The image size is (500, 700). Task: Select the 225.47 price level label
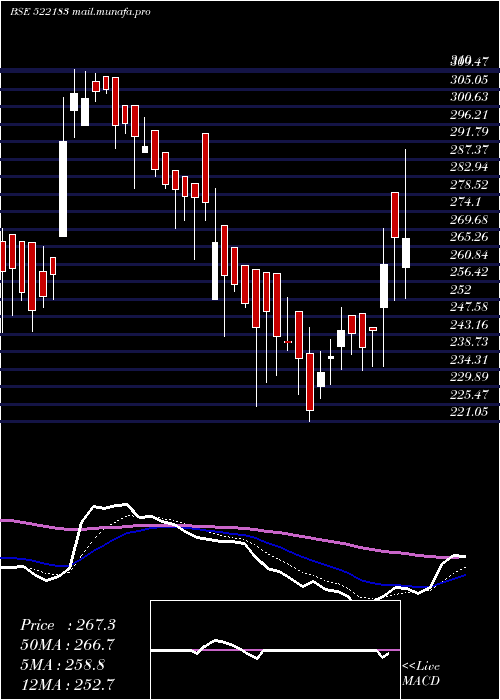point(468,394)
